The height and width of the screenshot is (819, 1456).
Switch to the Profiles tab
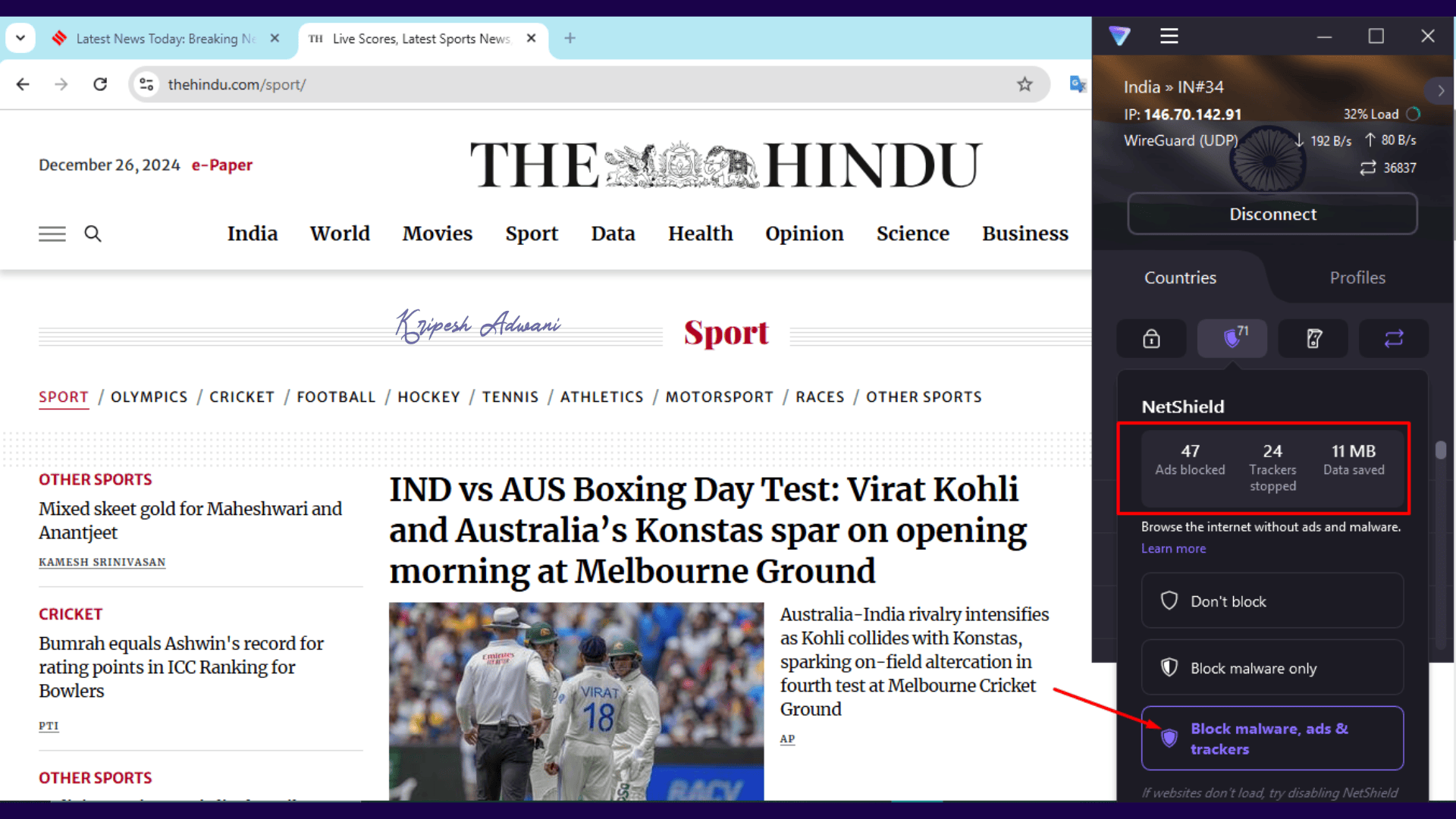pyautogui.click(x=1357, y=278)
